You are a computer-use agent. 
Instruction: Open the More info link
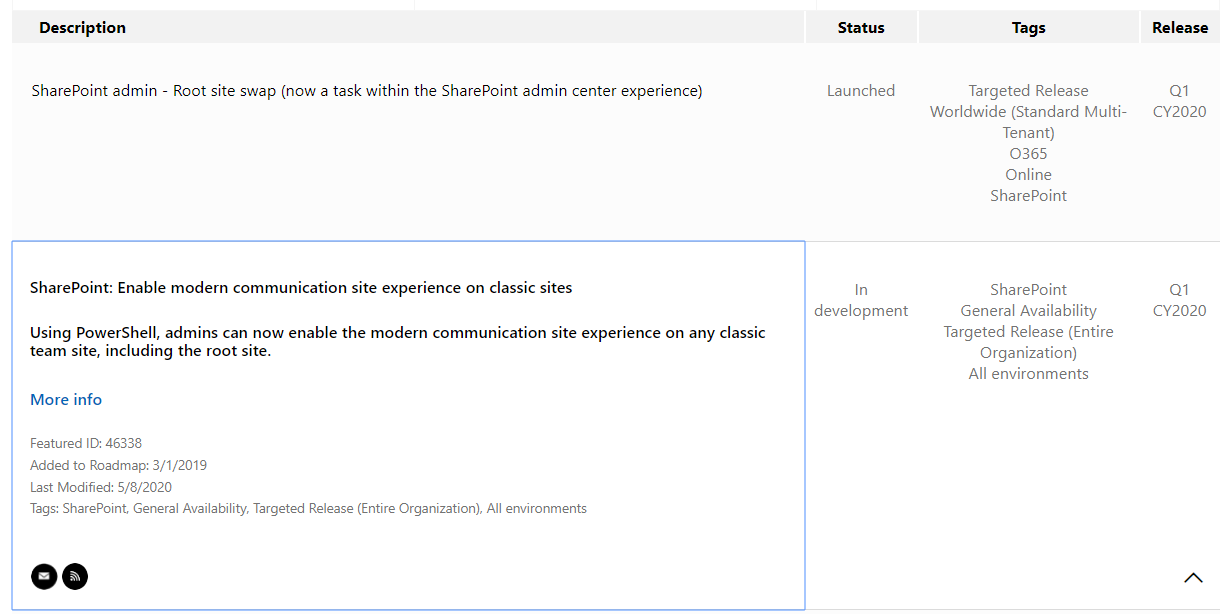[66, 400]
